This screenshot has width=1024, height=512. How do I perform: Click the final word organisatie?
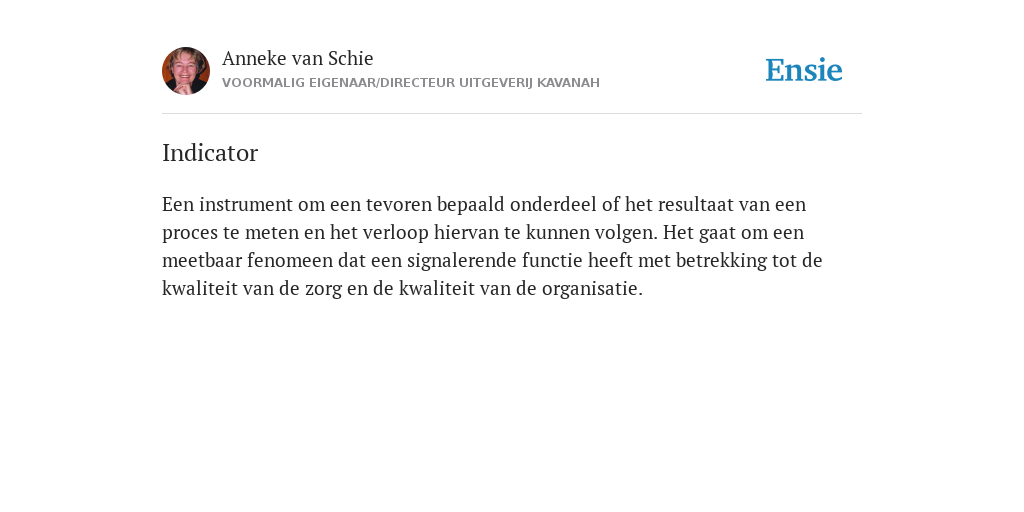(592, 289)
